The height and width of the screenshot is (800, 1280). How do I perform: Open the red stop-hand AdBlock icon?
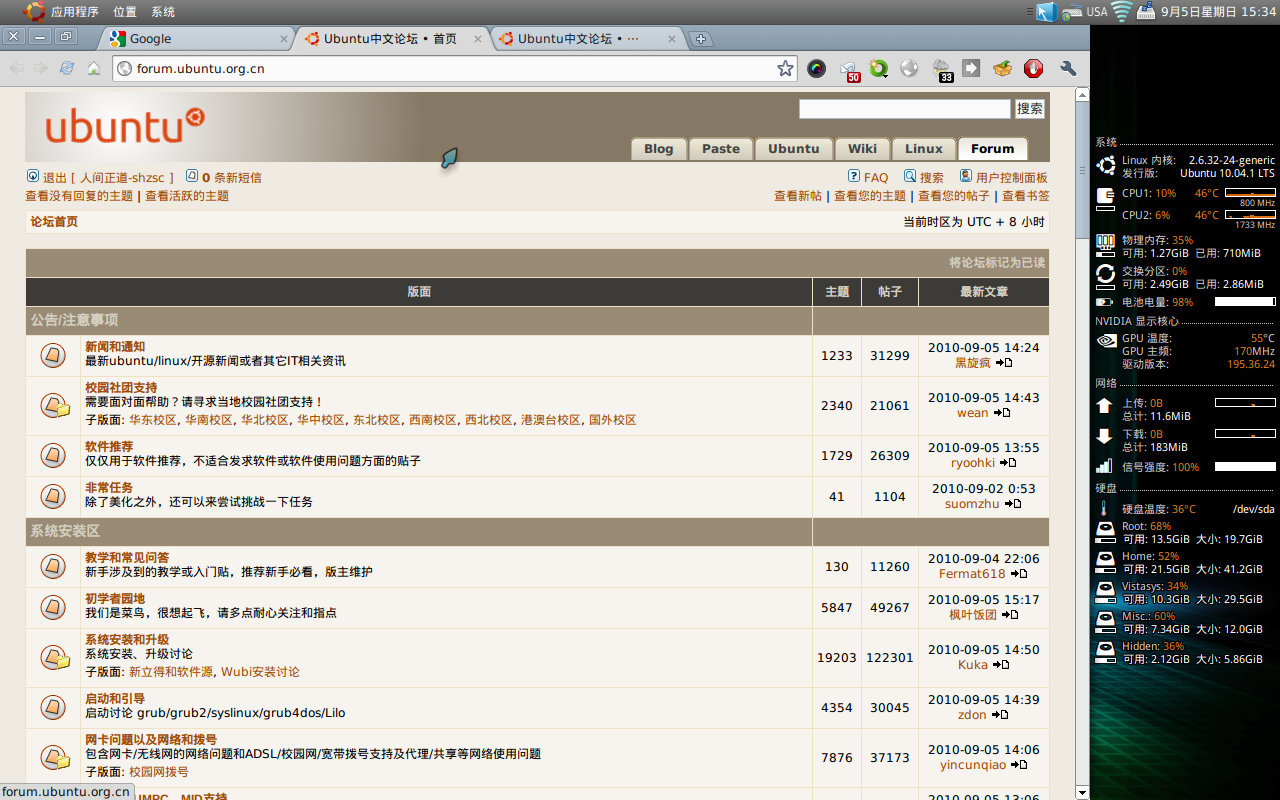(1033, 68)
